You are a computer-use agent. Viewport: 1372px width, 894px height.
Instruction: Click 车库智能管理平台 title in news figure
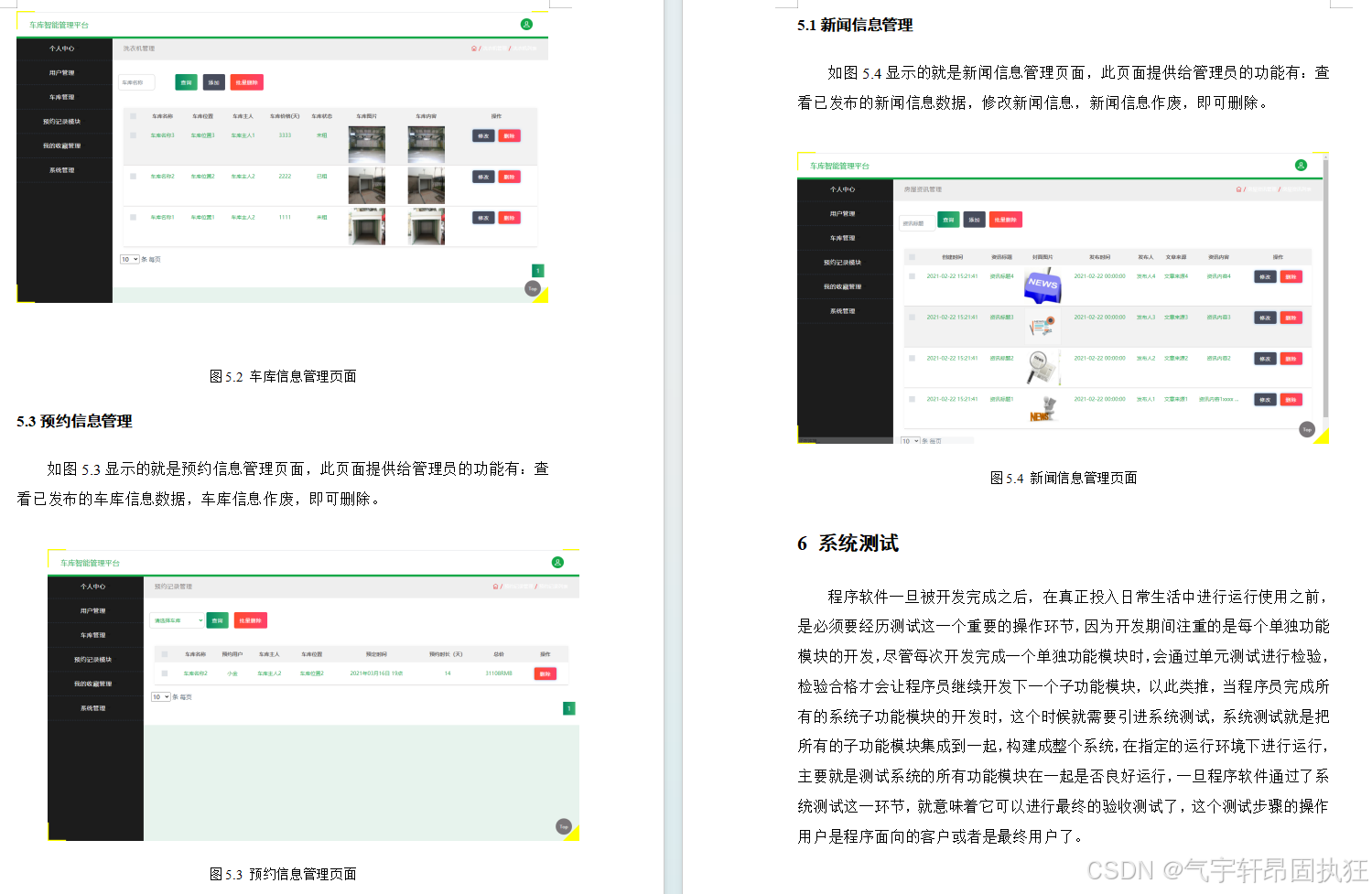click(x=839, y=166)
